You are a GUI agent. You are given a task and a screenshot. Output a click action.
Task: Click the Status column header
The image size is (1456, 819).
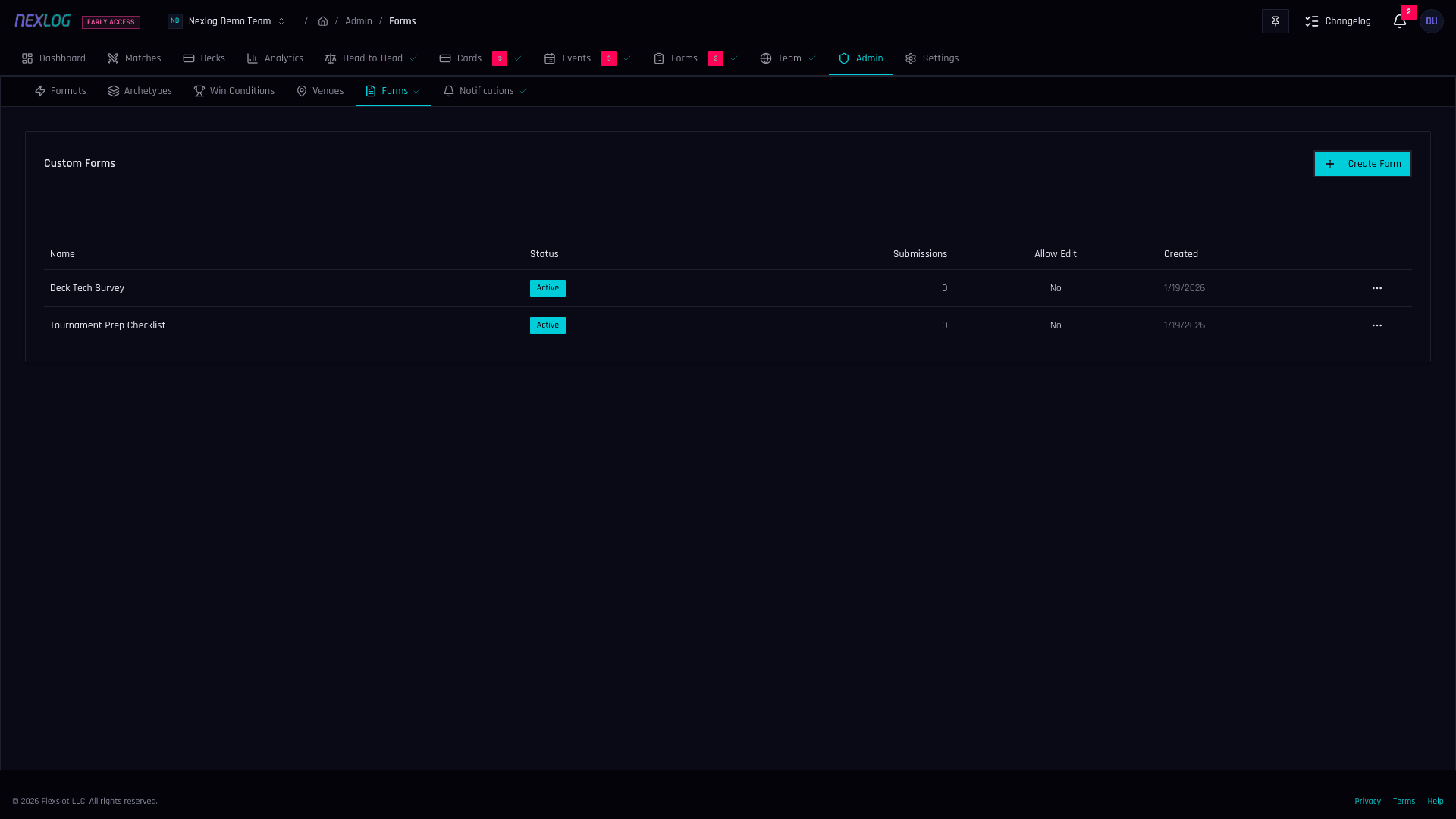pyautogui.click(x=544, y=254)
